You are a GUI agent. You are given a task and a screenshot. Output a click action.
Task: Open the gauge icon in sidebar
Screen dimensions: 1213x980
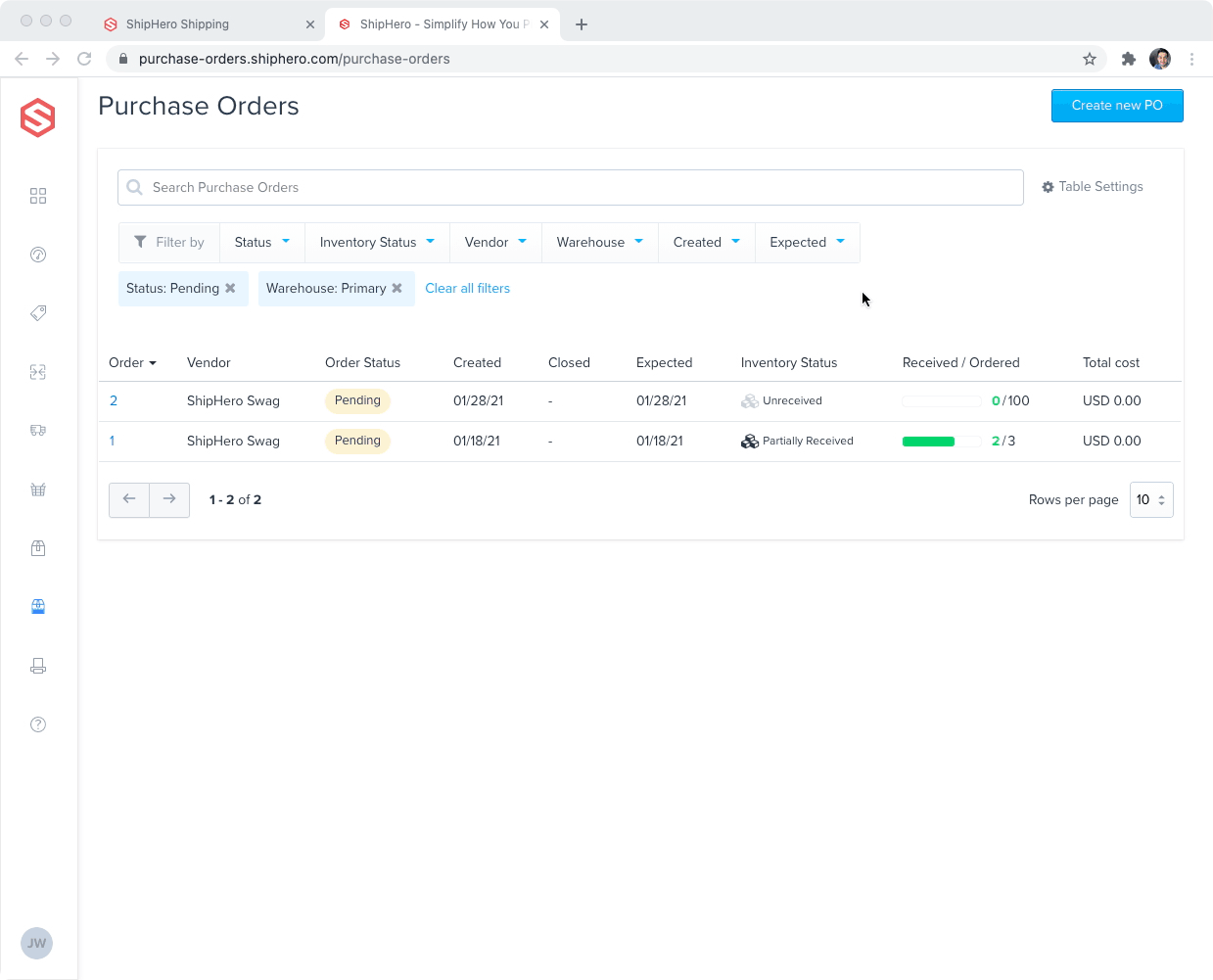point(38,255)
